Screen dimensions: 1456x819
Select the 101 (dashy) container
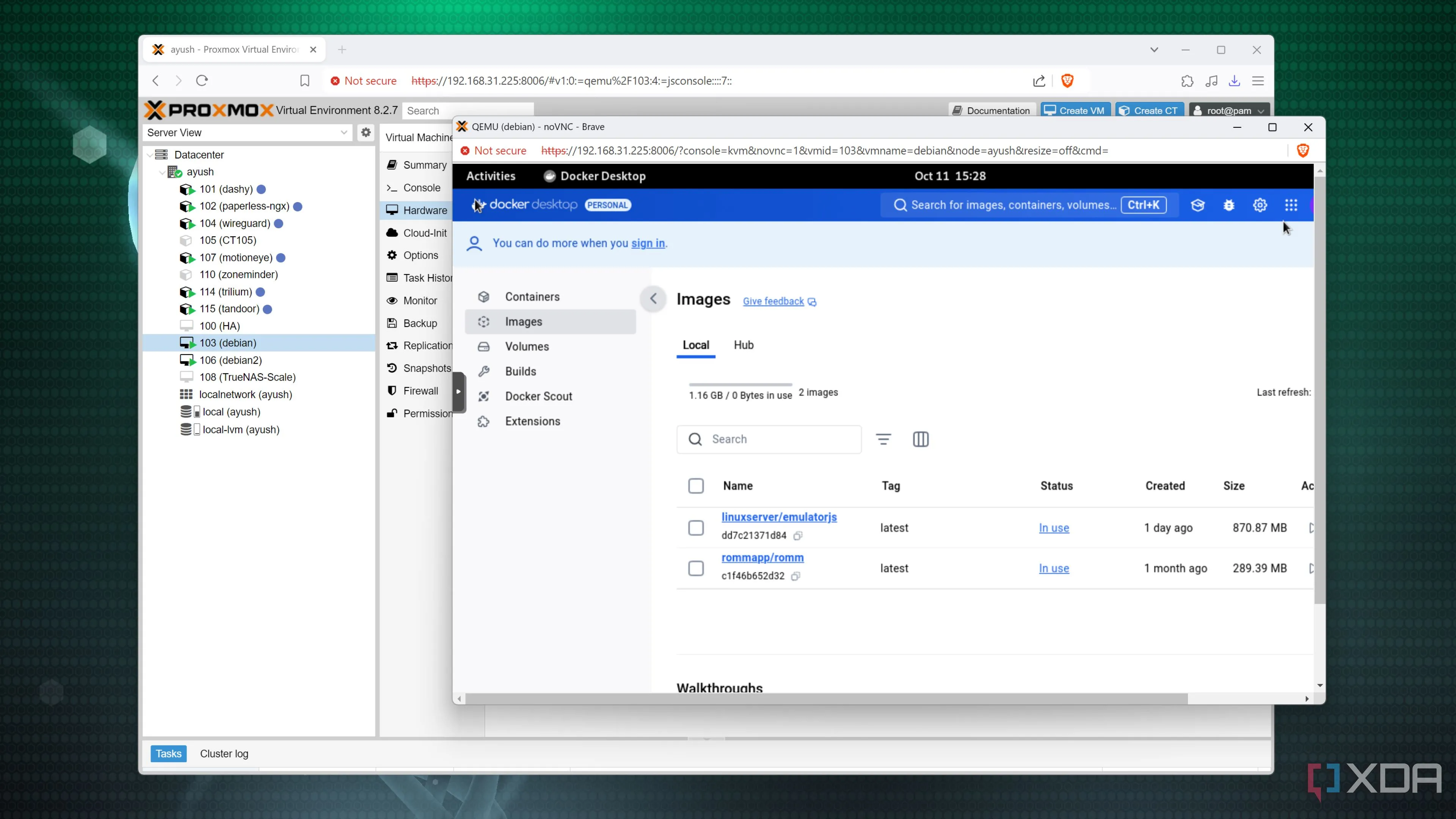[226, 189]
